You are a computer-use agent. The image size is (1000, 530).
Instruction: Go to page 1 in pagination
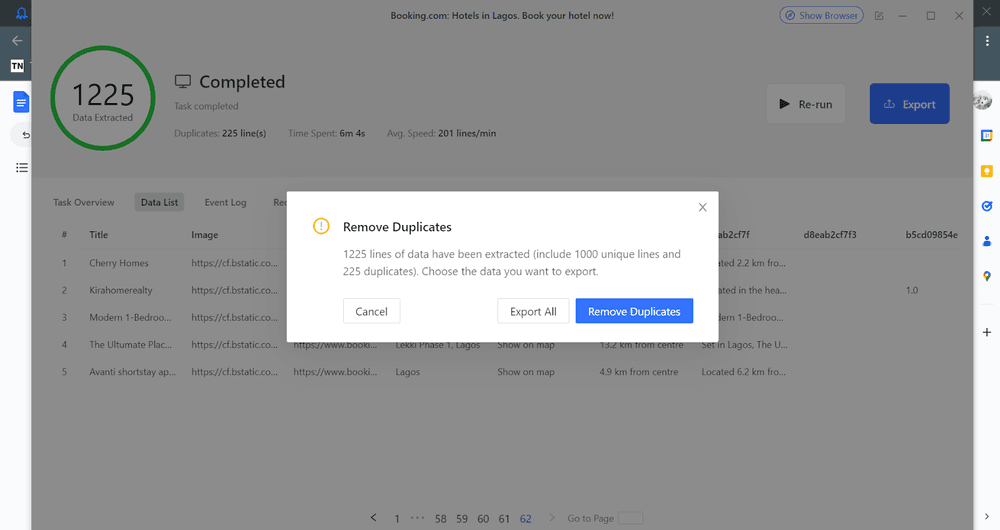point(397,519)
